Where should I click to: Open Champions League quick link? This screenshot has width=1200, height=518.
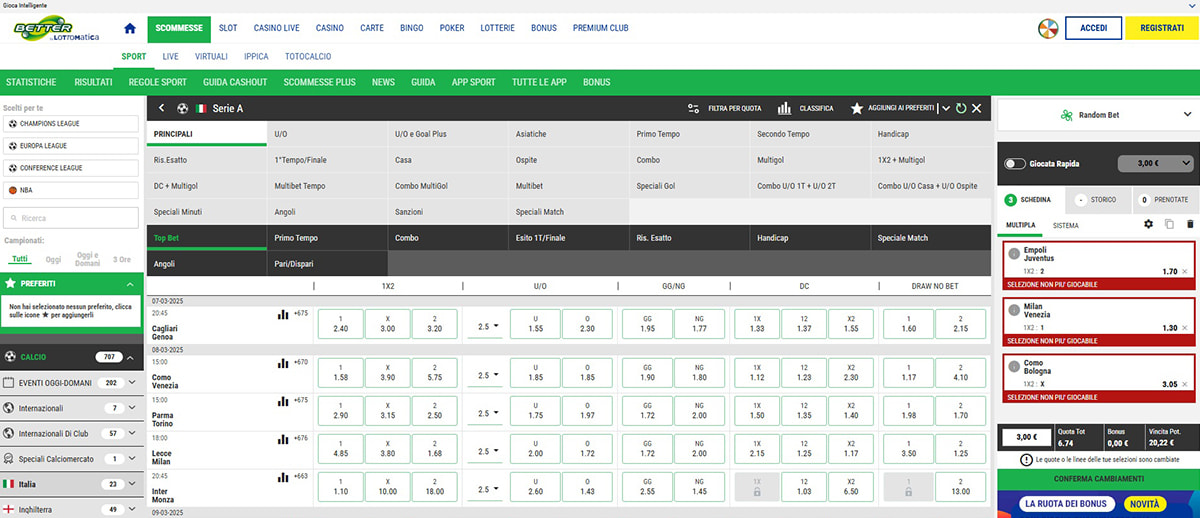coord(69,123)
